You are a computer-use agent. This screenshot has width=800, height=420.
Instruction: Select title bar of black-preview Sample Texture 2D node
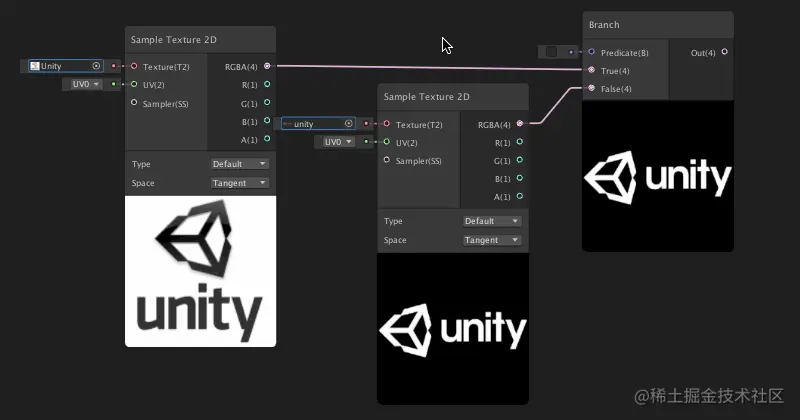(x=453, y=97)
